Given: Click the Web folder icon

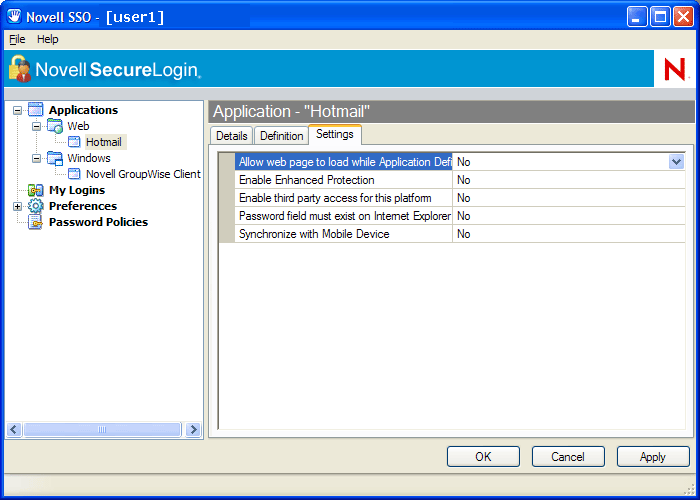Looking at the screenshot, I should (55, 126).
